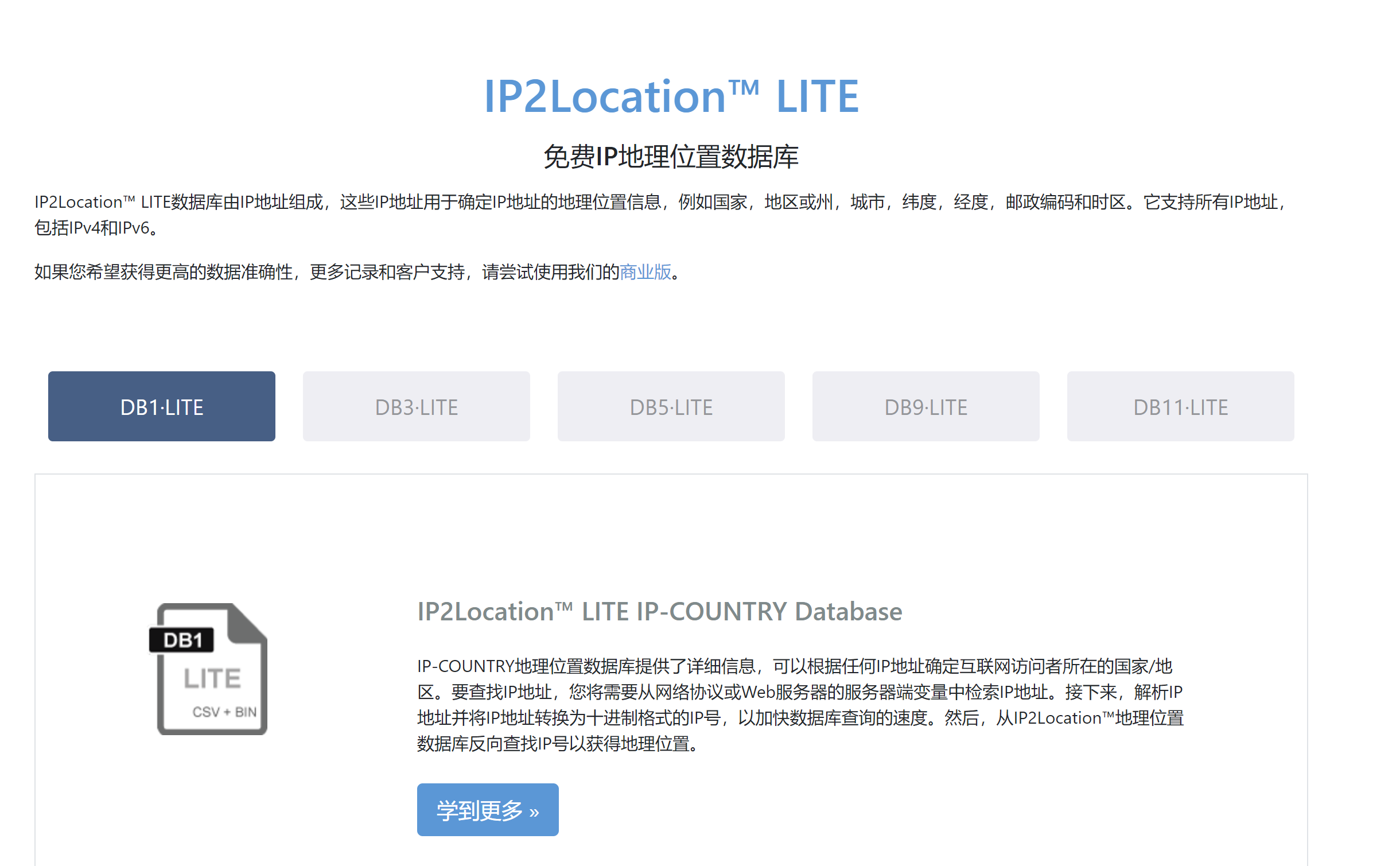Viewport: 1400px width, 866px height.
Task: Click the sentence starting 如果您希望获得更高的数据准确性
Action: point(358,271)
